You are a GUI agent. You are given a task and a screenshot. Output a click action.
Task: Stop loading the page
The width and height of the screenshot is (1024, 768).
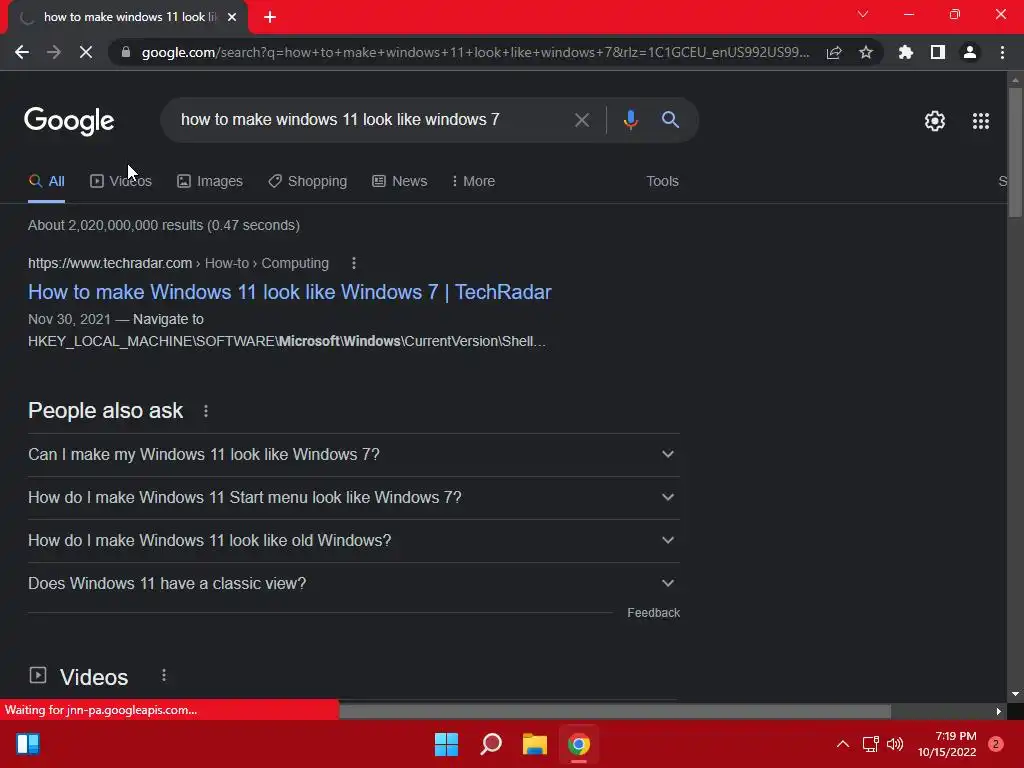point(86,52)
